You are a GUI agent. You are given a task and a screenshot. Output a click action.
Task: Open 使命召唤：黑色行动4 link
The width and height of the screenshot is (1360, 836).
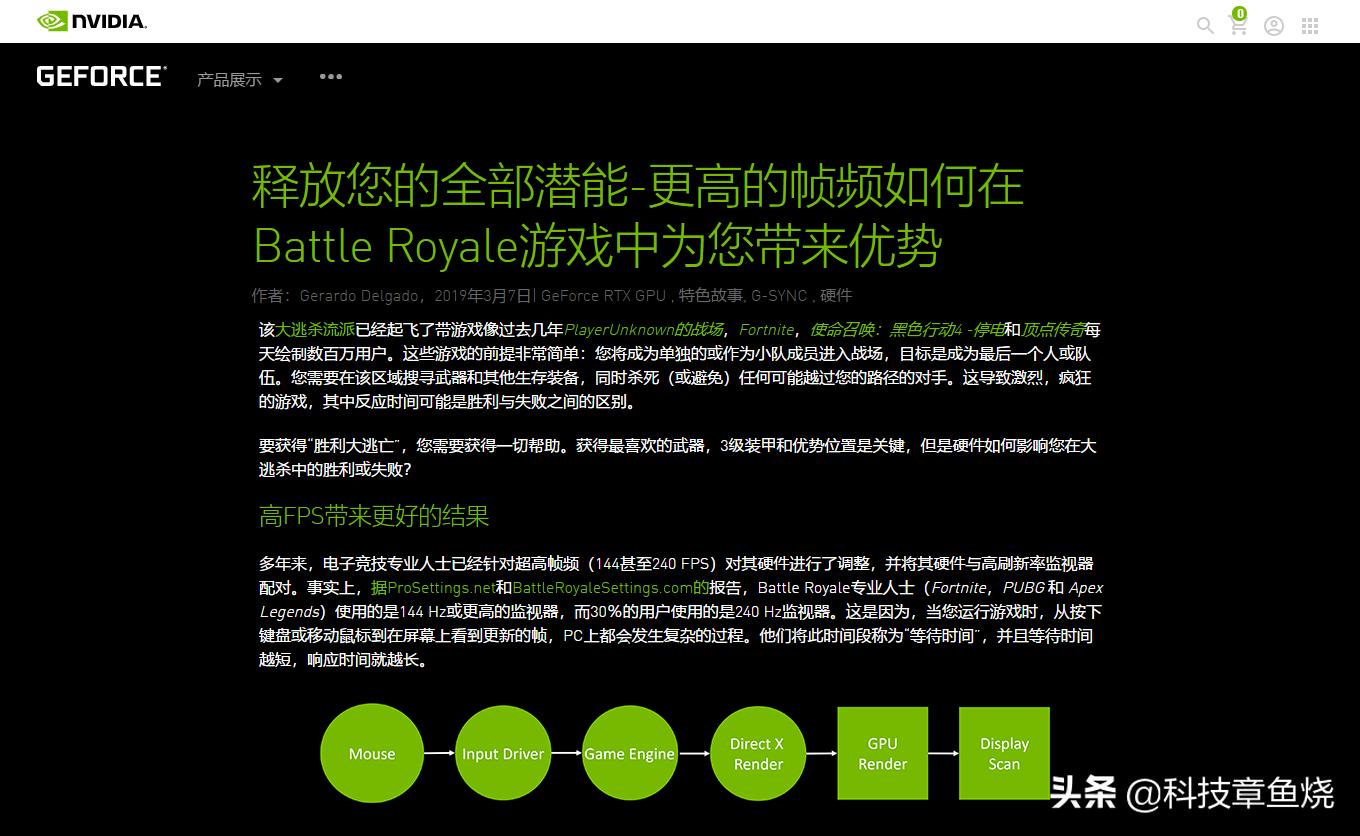(x=907, y=330)
